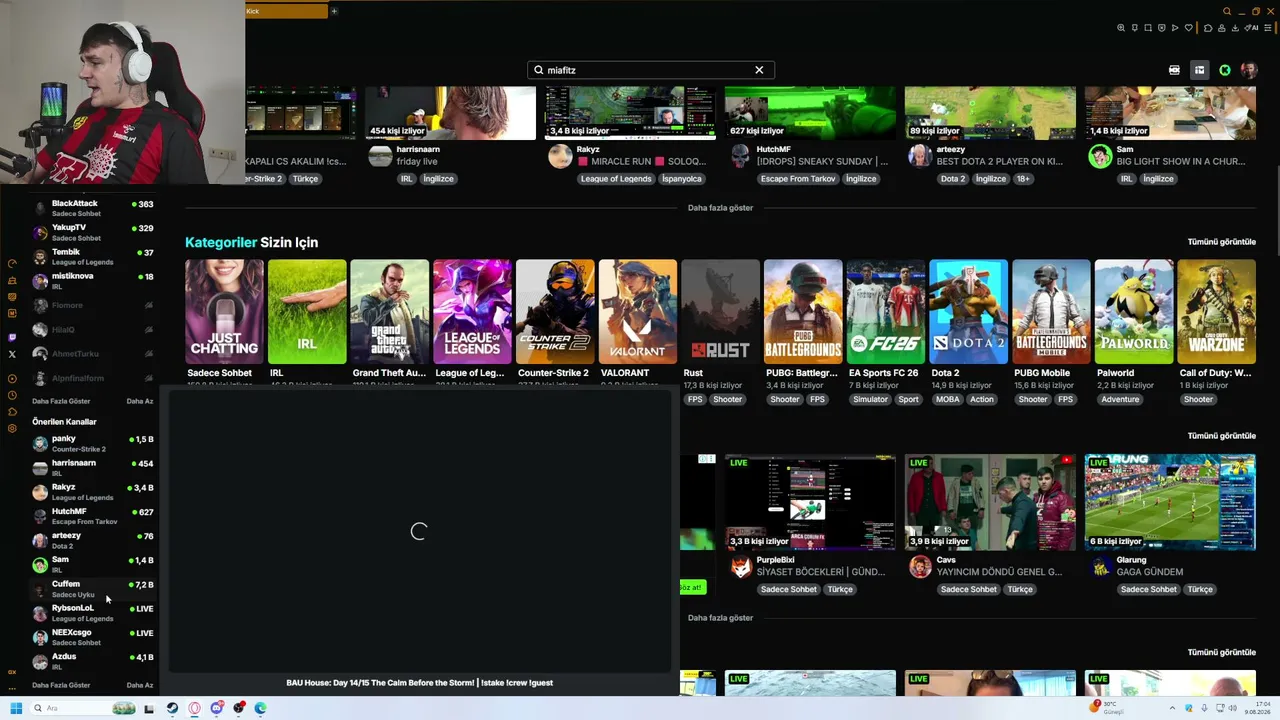Screen dimensions: 1280x720
Task: Click the Simulator tag under EA Sports FC 26
Action: (870, 399)
